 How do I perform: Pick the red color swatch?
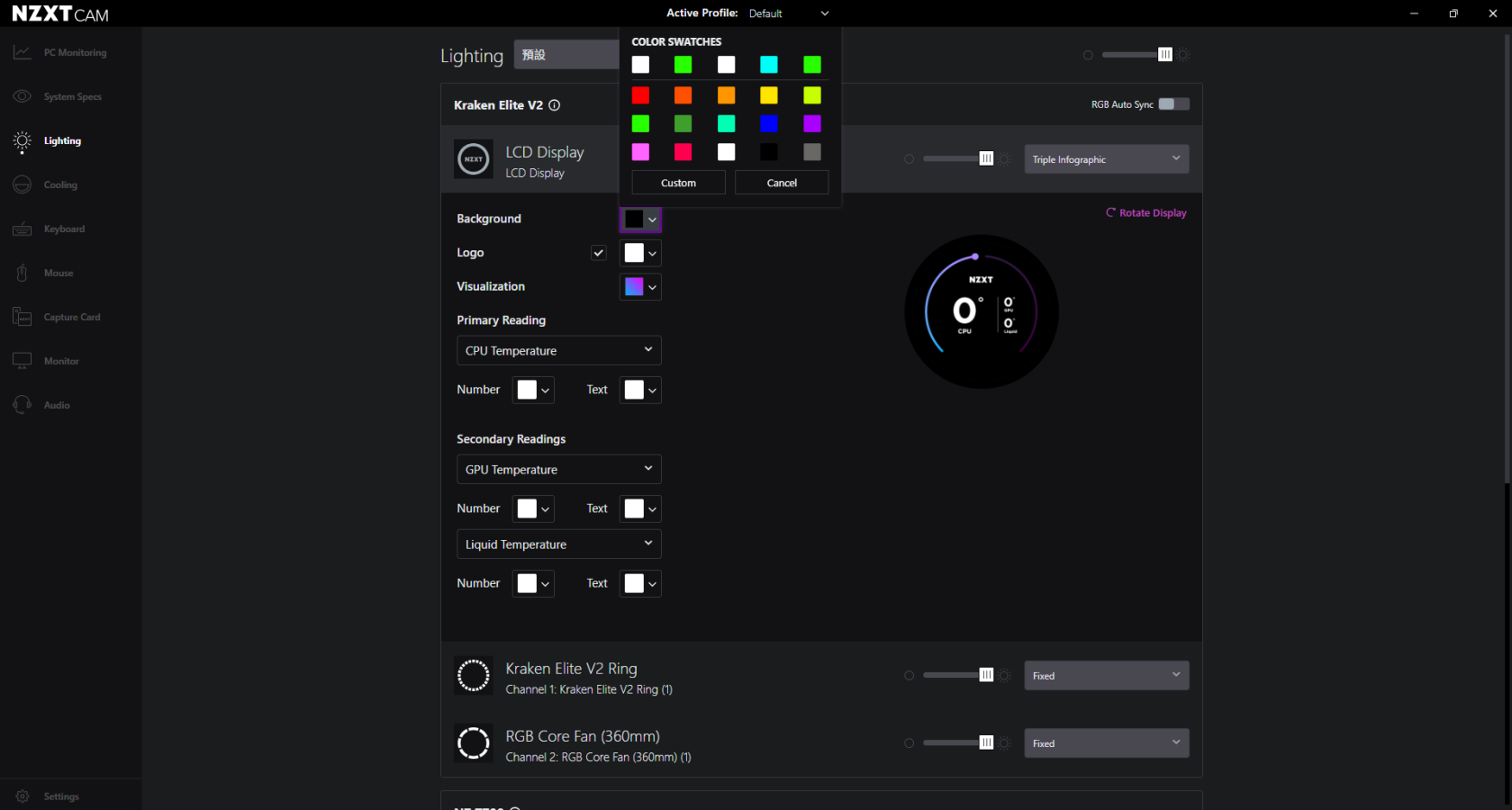[640, 95]
